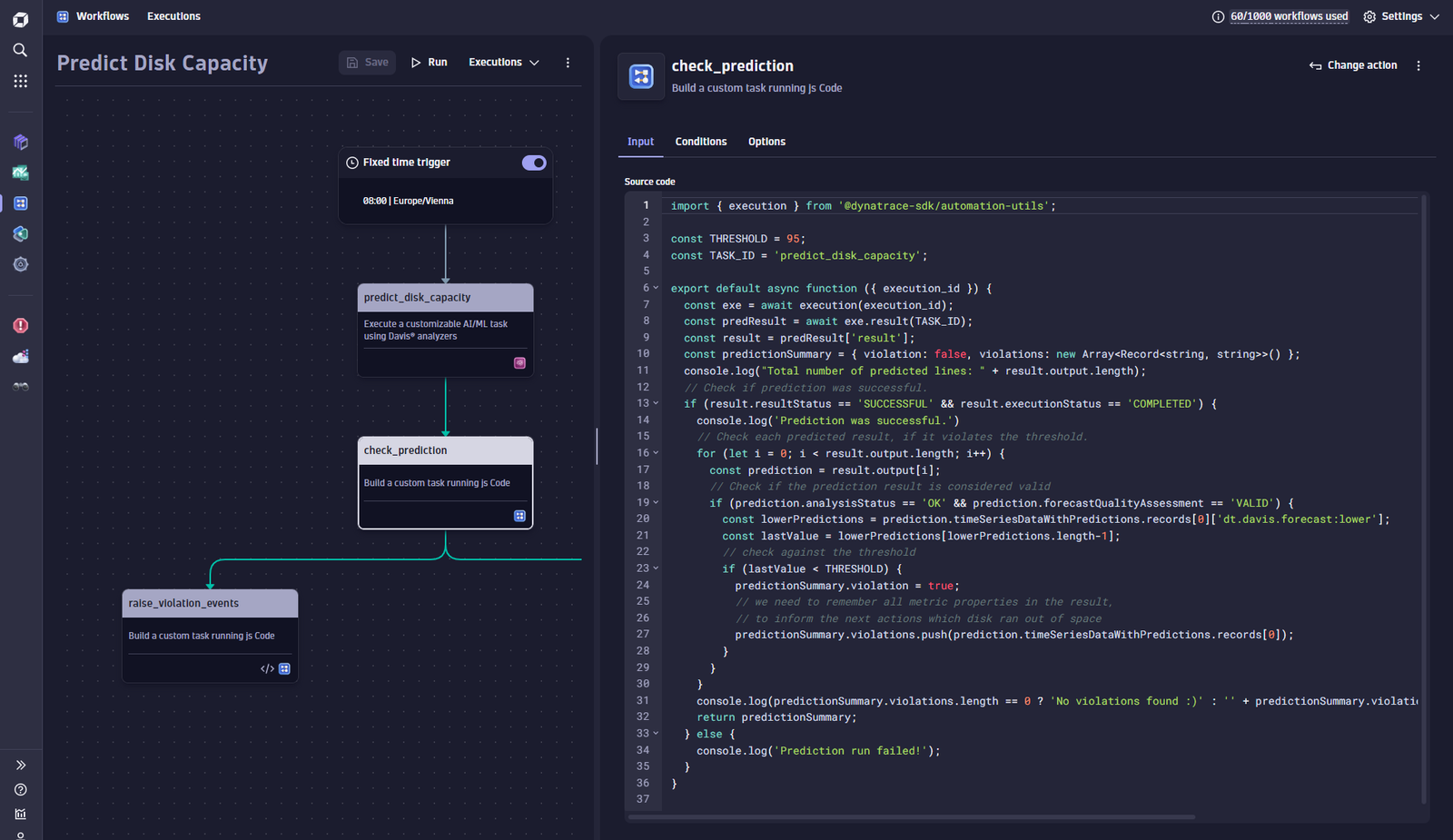This screenshot has width=1453, height=840.
Task: Open the 60/1000 workflows used link
Action: (x=1289, y=16)
